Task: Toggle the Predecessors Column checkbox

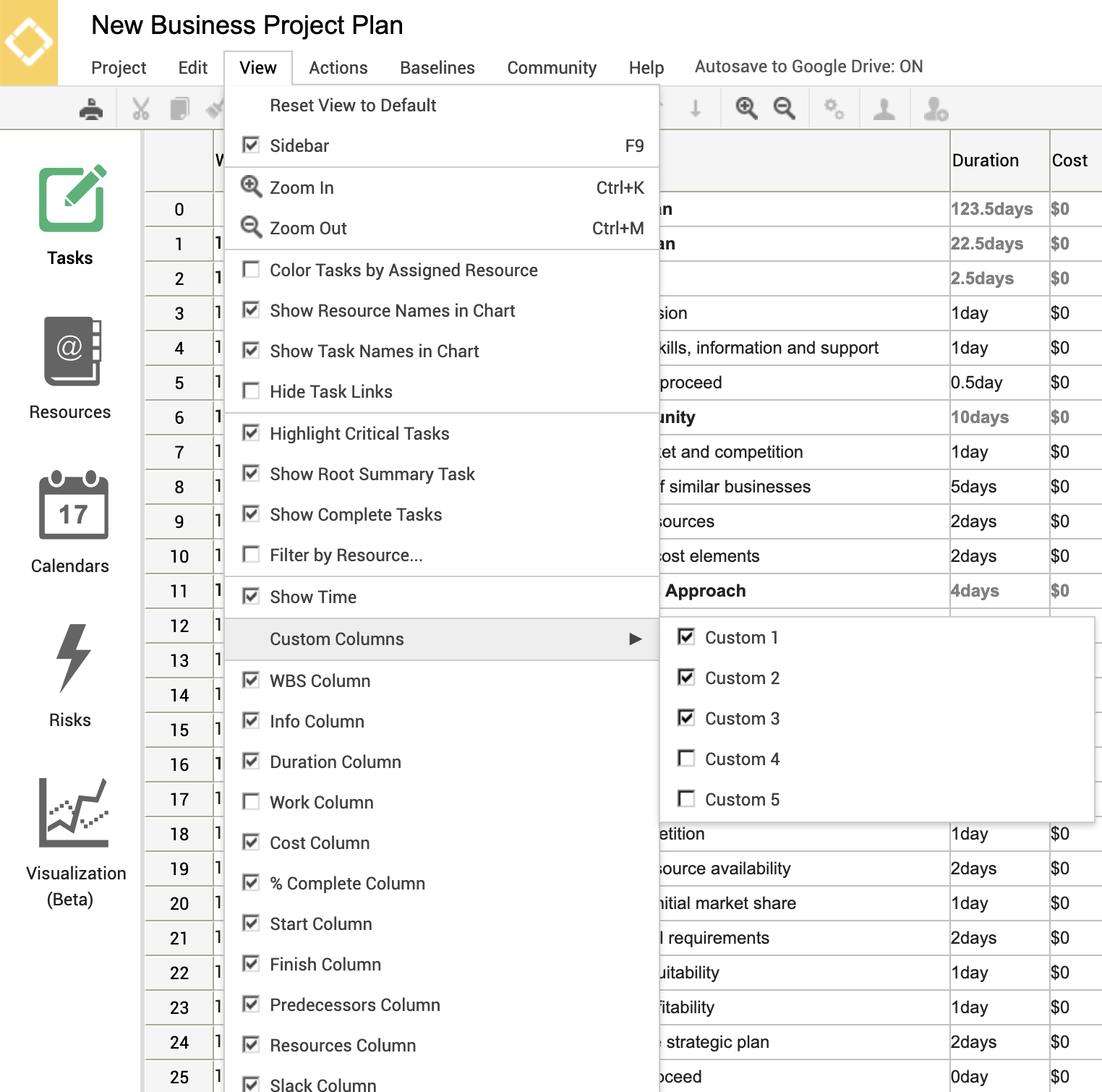Action: (x=251, y=1004)
